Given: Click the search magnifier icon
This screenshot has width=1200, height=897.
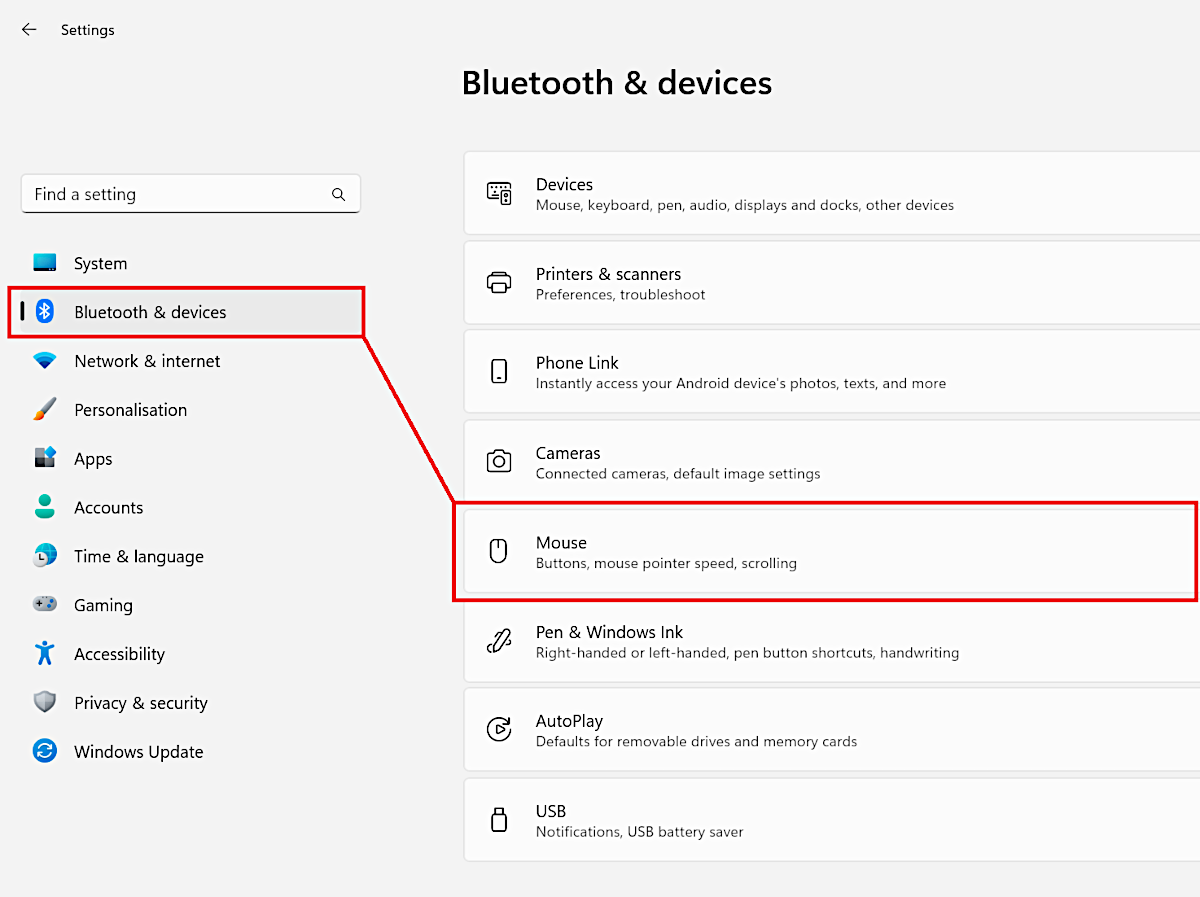Looking at the screenshot, I should click(338, 195).
